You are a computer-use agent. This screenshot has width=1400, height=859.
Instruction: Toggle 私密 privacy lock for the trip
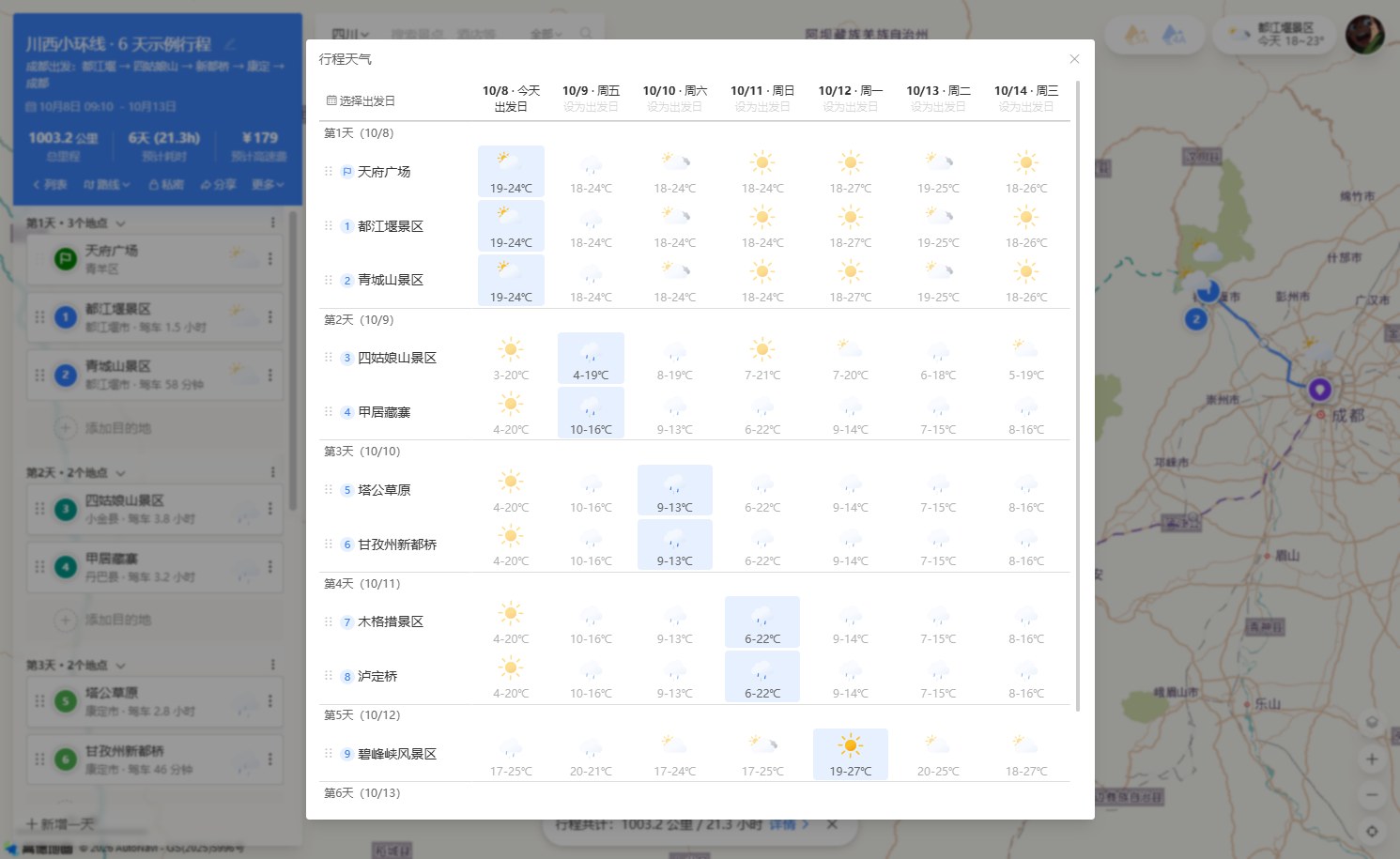166,185
